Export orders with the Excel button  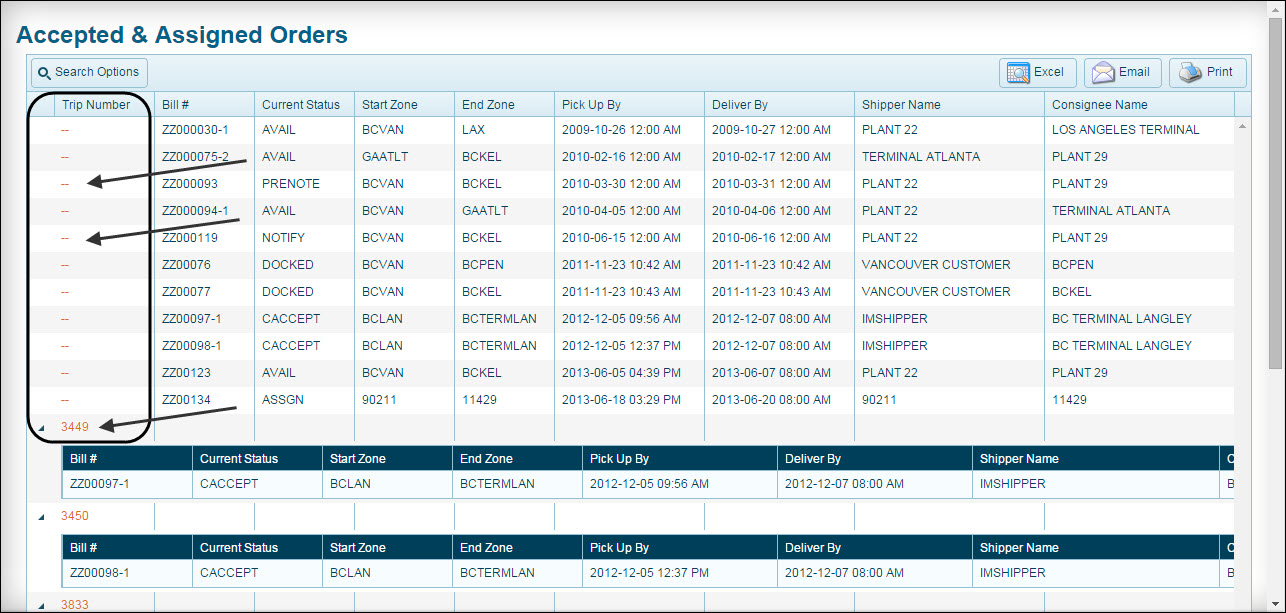coord(1038,72)
